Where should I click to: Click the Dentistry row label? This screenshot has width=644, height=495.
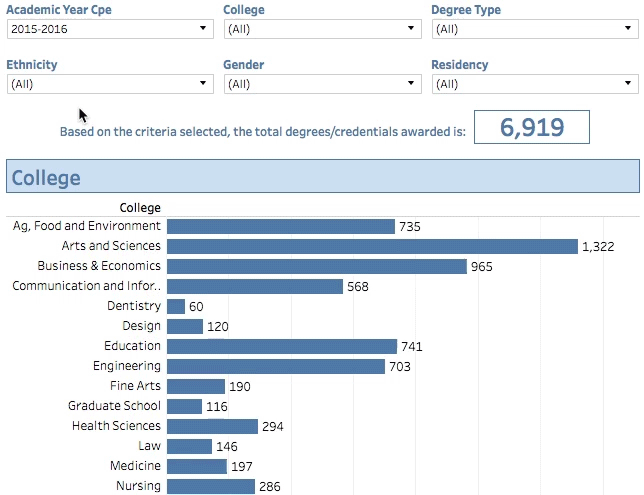click(134, 306)
